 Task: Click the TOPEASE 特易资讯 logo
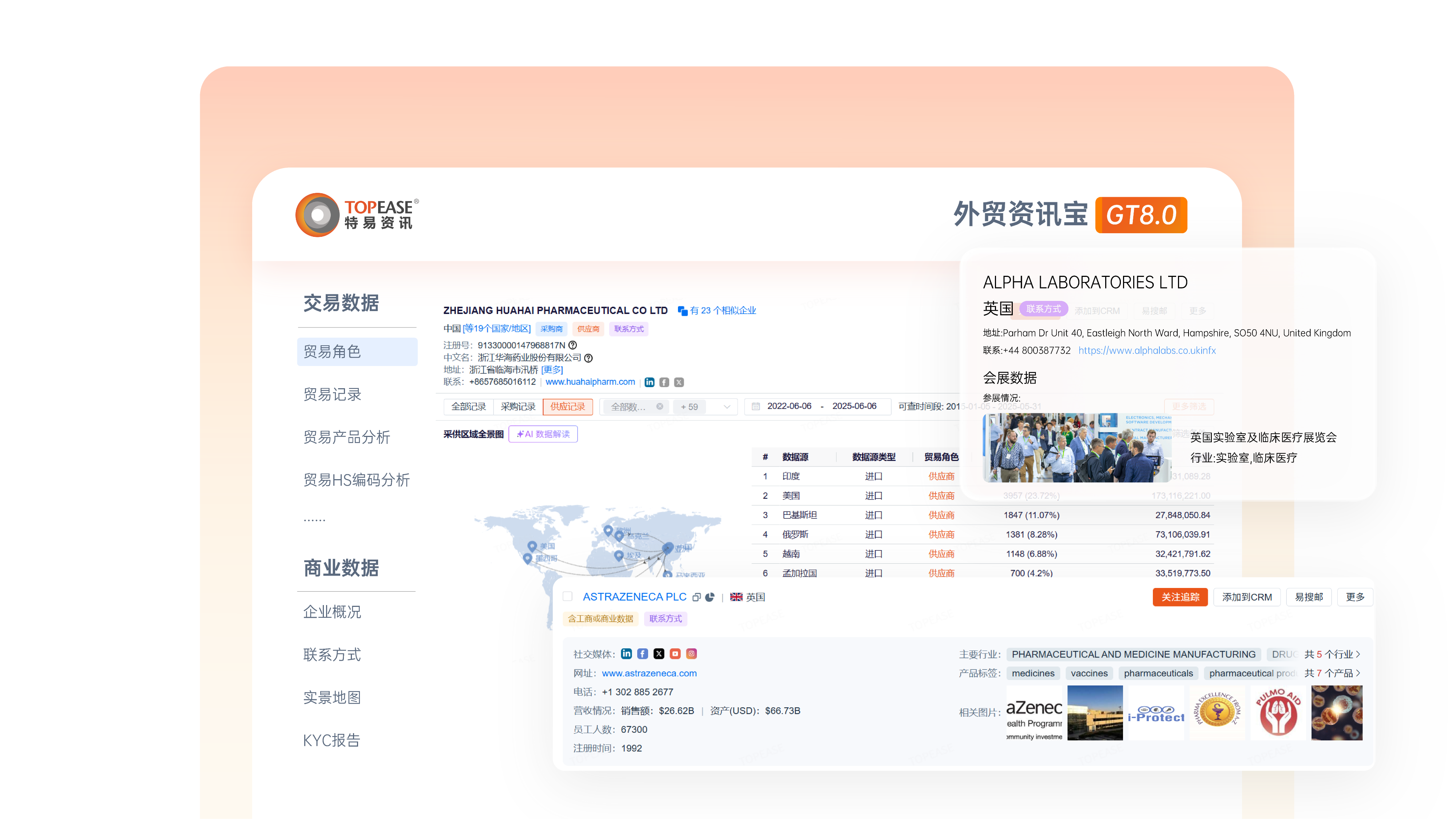tap(357, 215)
